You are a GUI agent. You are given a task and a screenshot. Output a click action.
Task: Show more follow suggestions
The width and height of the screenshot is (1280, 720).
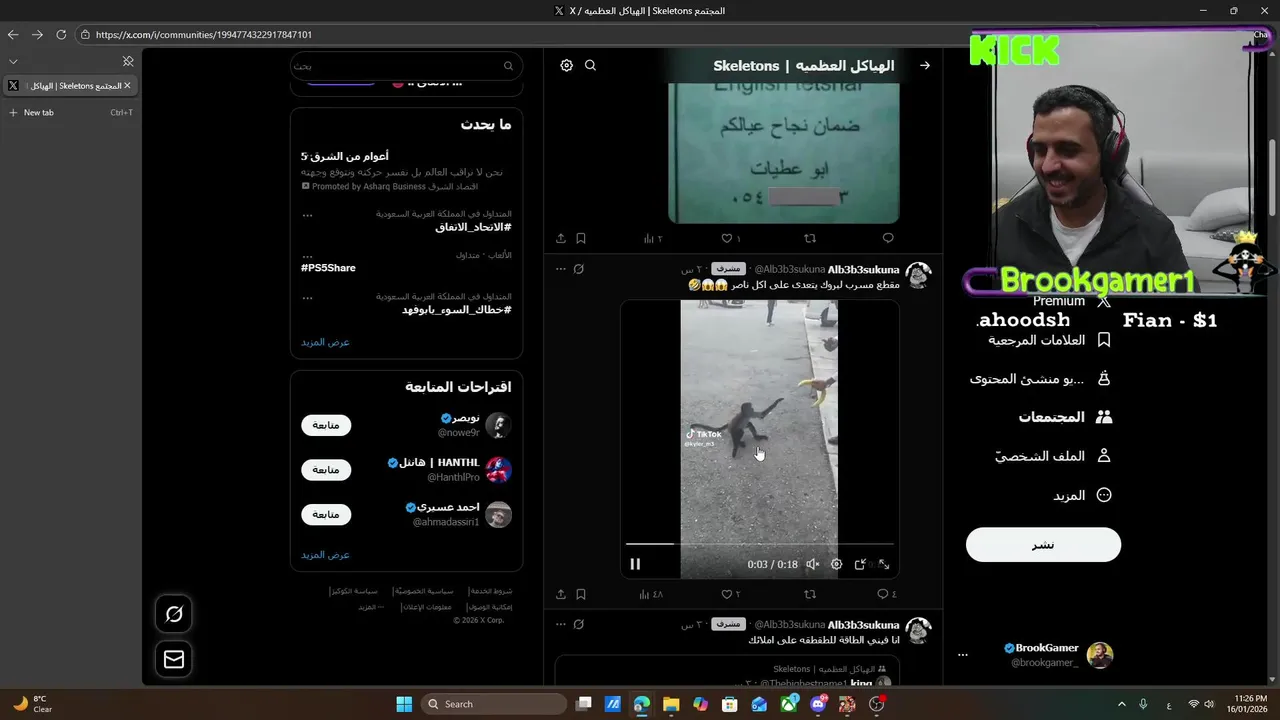point(326,554)
